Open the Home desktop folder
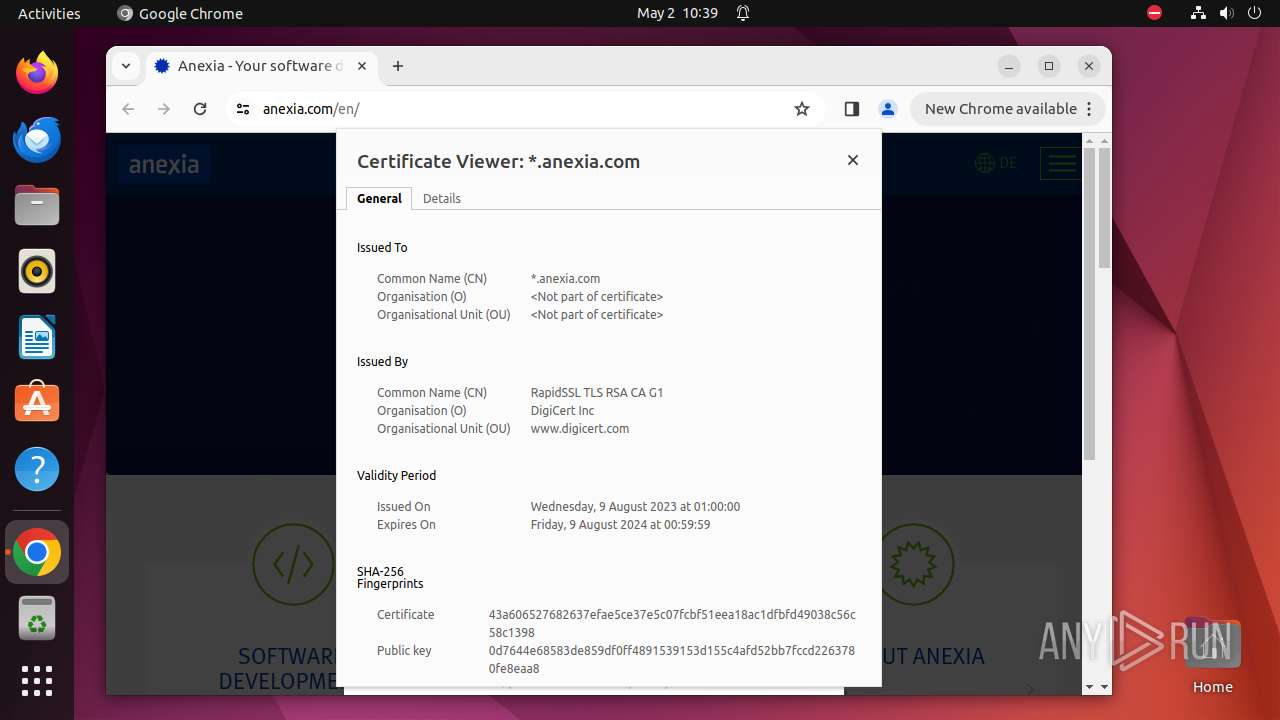 pos(1212,656)
